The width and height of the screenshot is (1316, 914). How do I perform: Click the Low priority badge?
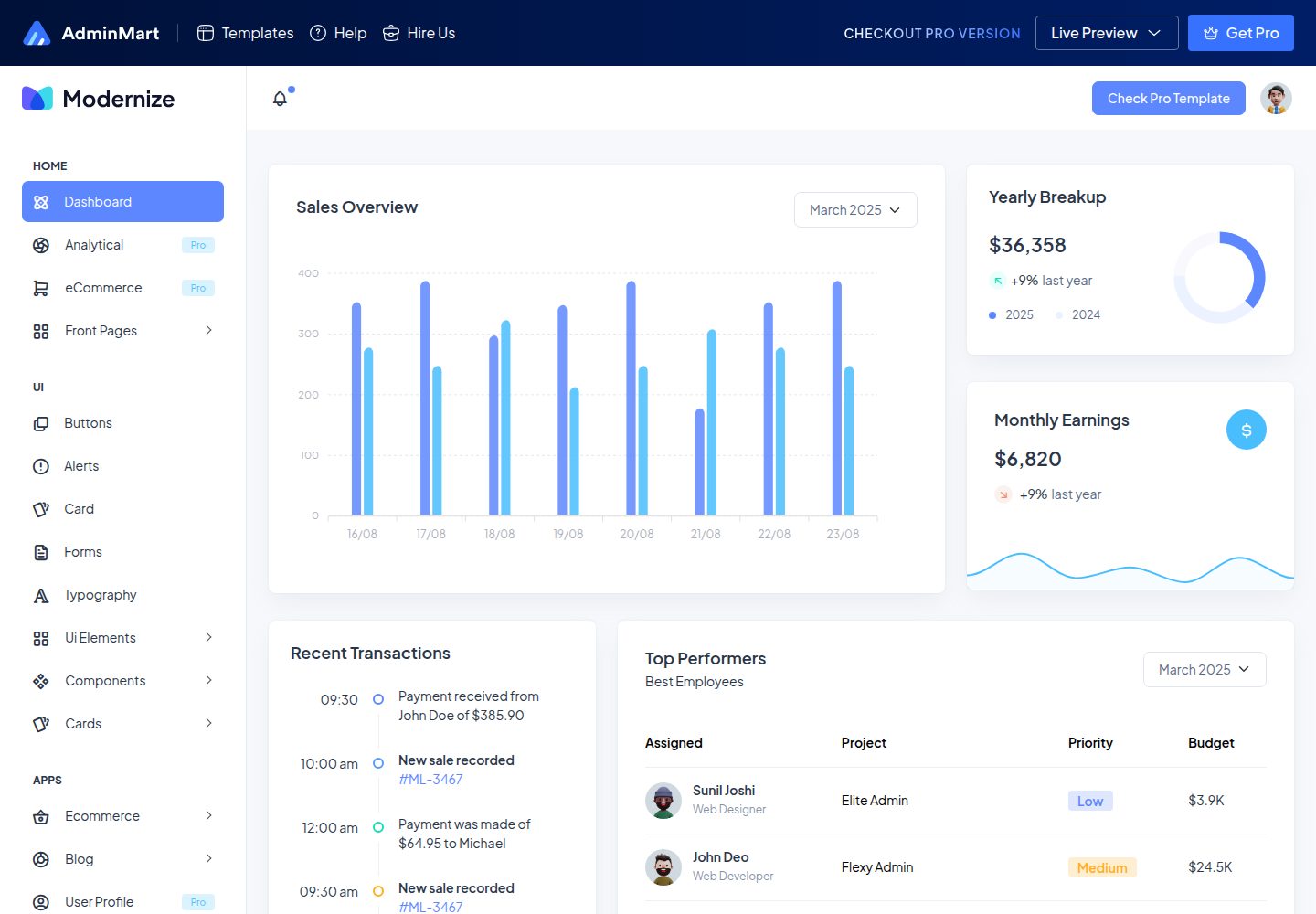(1090, 801)
